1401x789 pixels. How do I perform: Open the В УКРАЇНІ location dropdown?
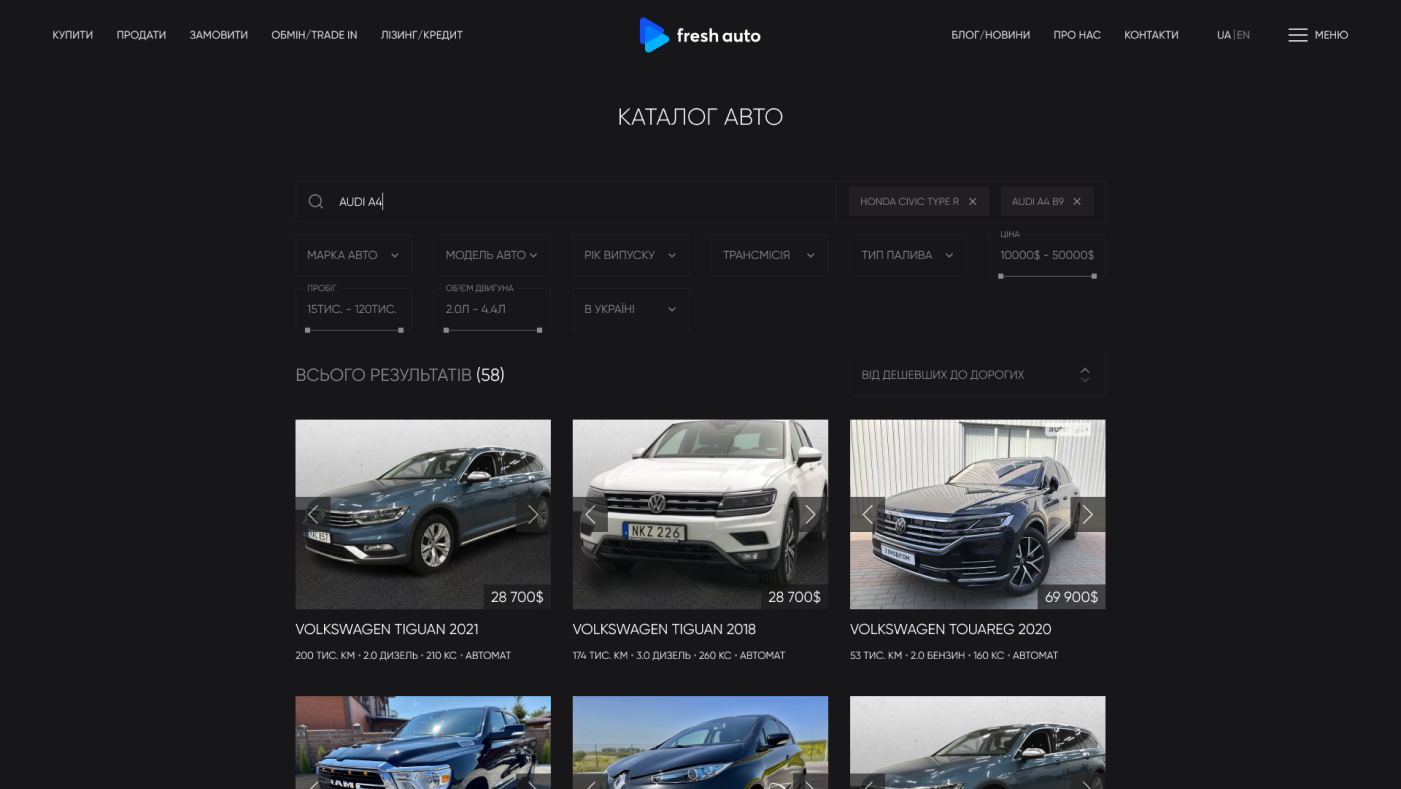tap(631, 309)
